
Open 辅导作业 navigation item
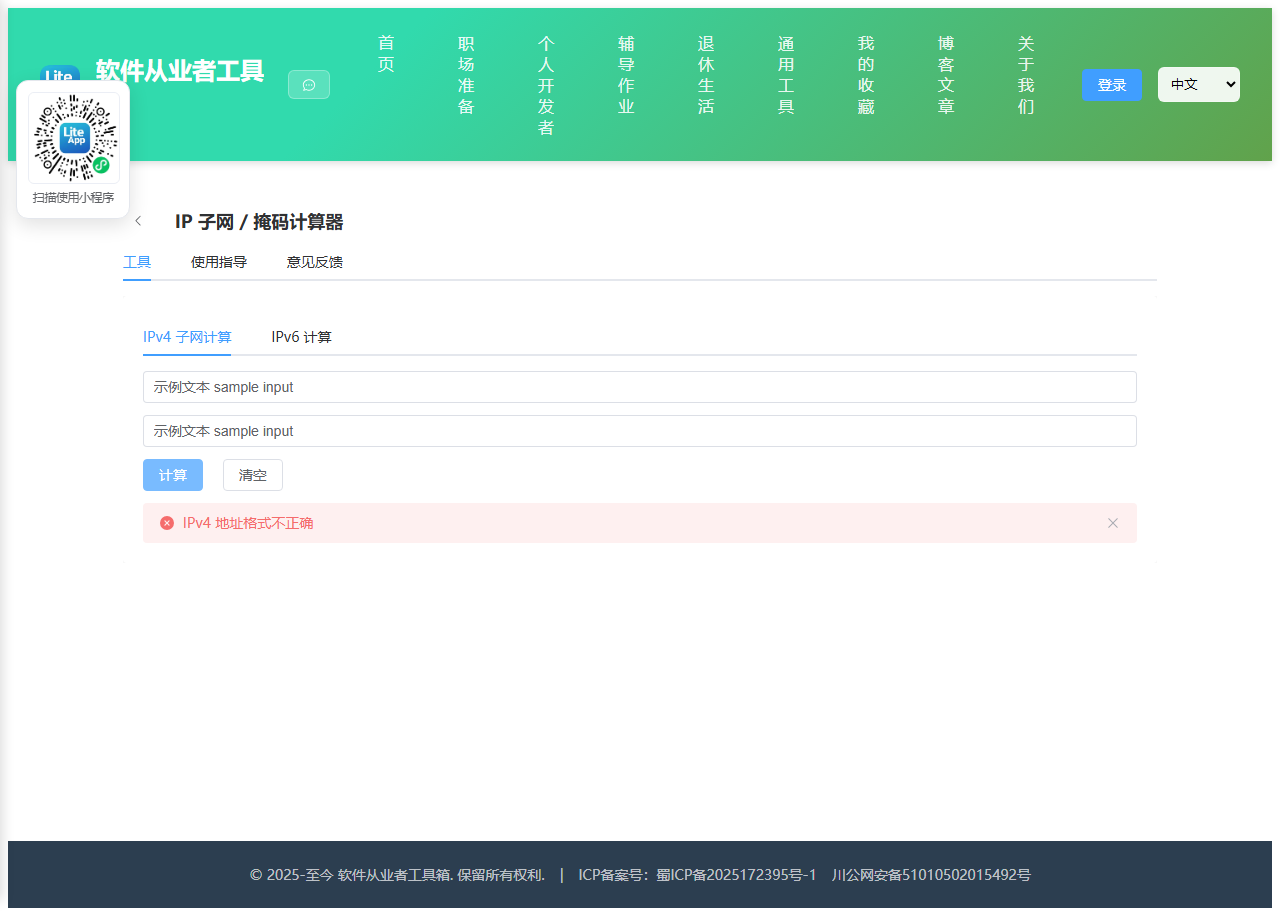626,76
